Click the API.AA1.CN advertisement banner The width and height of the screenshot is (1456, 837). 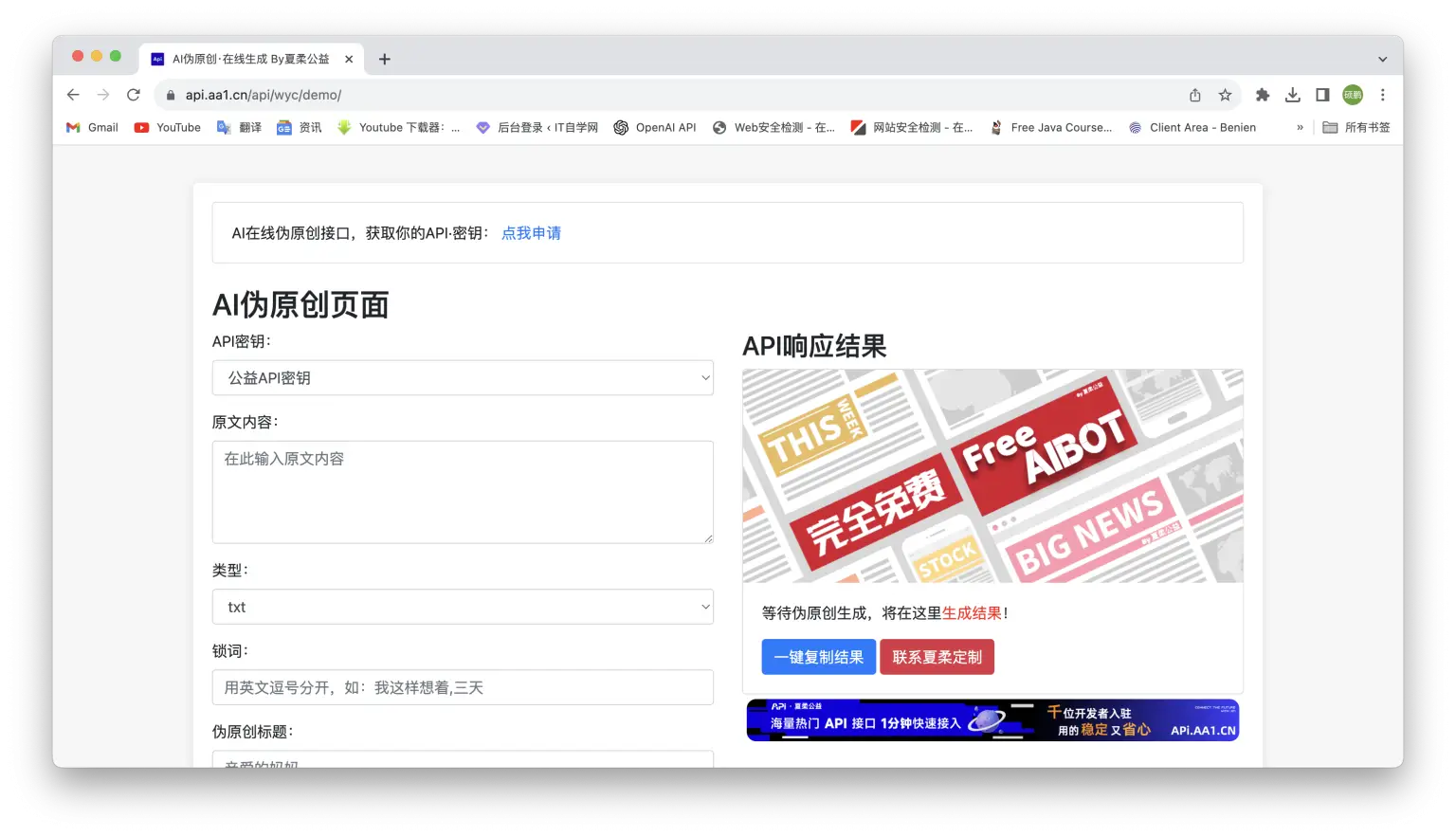click(x=992, y=720)
